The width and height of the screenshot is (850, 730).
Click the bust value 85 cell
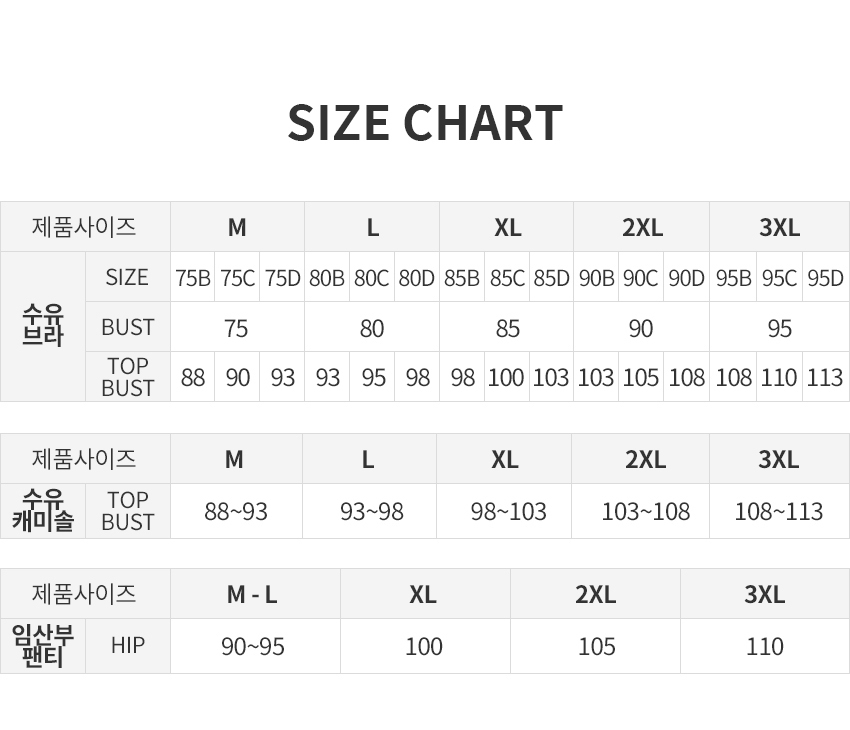(x=507, y=327)
